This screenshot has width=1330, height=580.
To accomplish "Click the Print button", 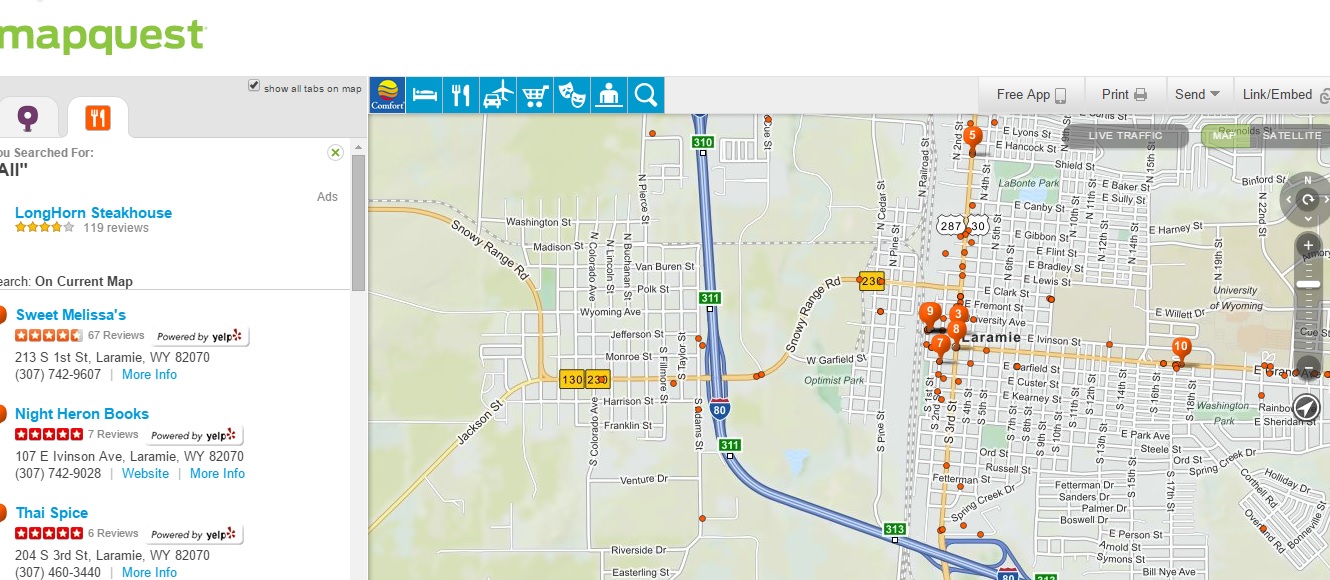I will 1123,94.
